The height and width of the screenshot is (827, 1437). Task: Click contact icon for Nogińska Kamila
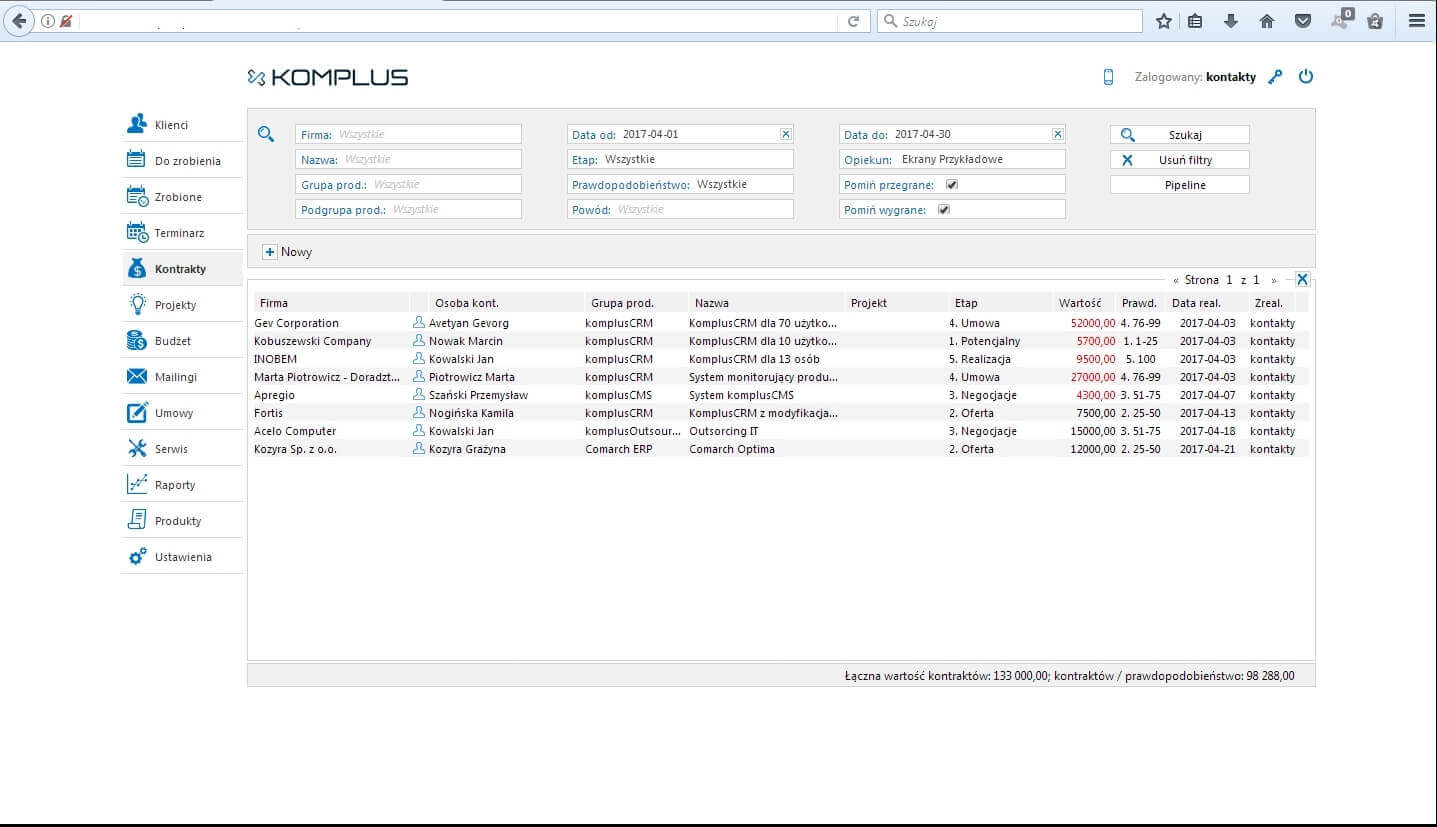(419, 413)
